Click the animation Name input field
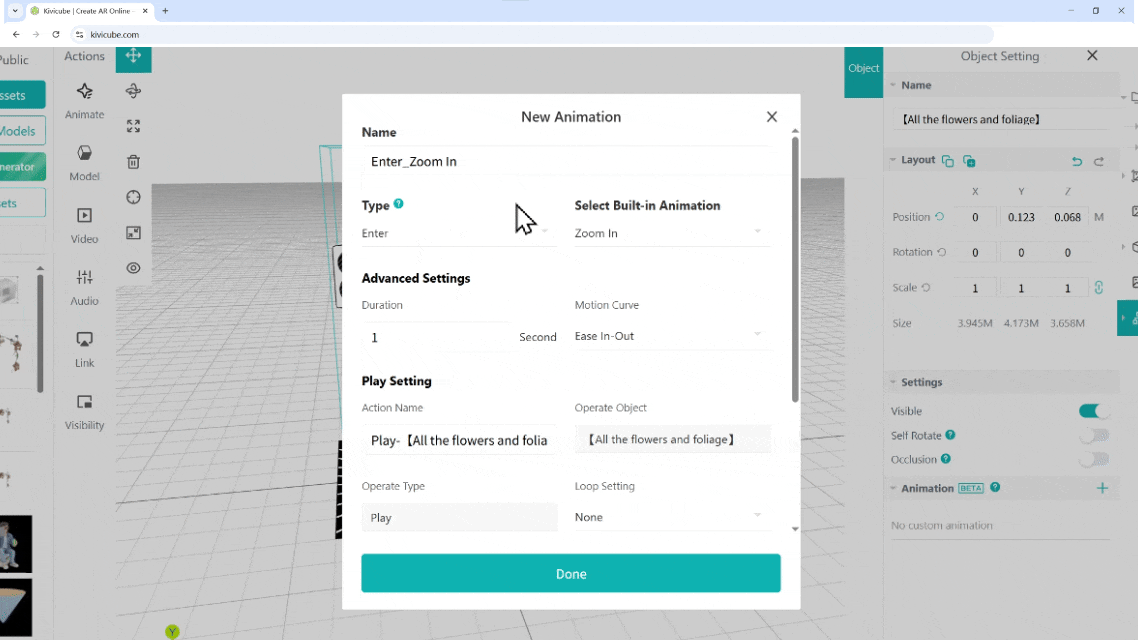1138x640 pixels. [x=565, y=161]
